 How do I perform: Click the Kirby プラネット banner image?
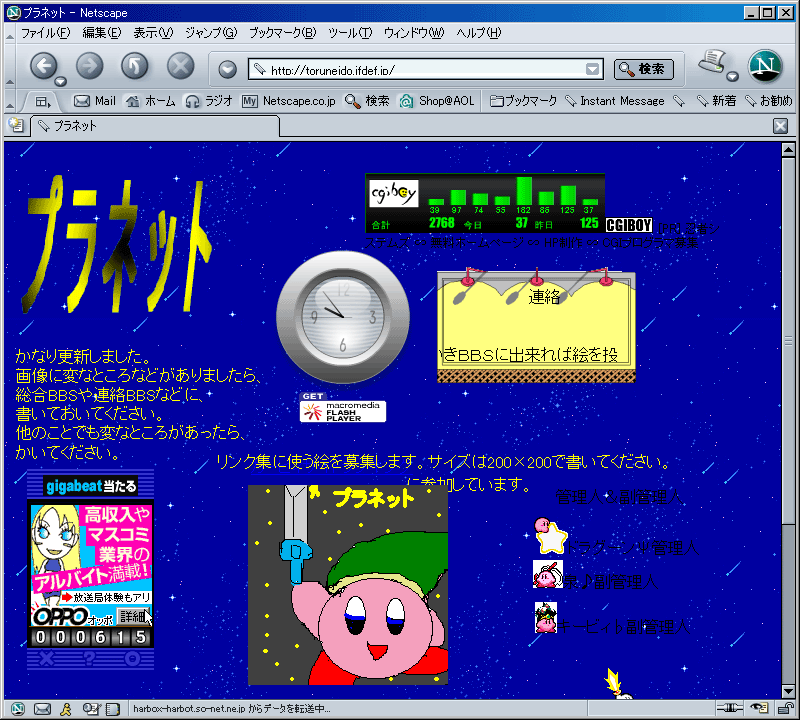point(348,585)
